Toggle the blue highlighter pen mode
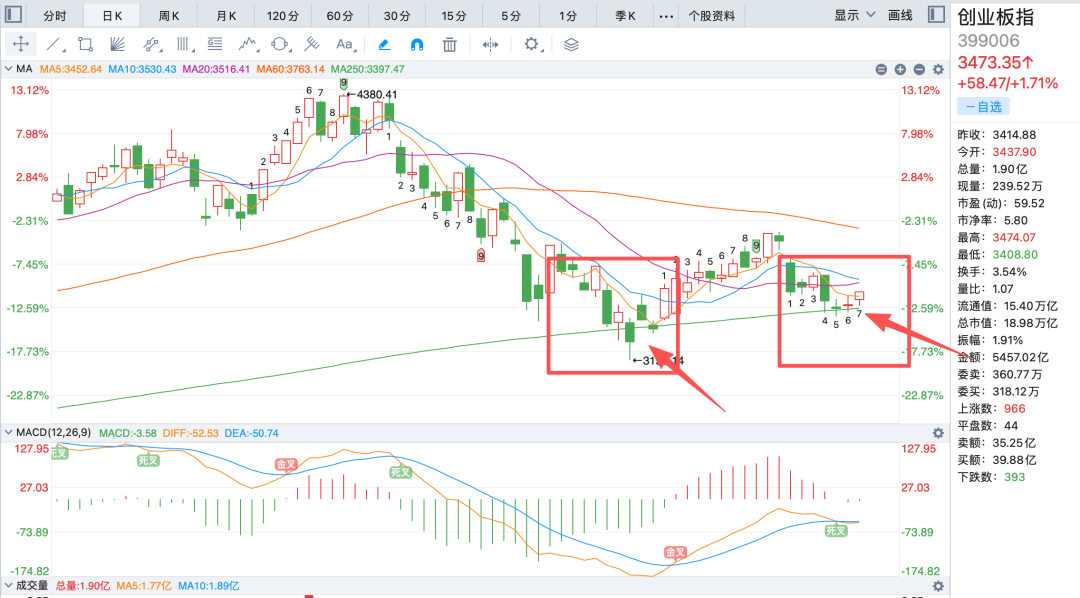Screen dimensions: 1080x598 click(384, 45)
